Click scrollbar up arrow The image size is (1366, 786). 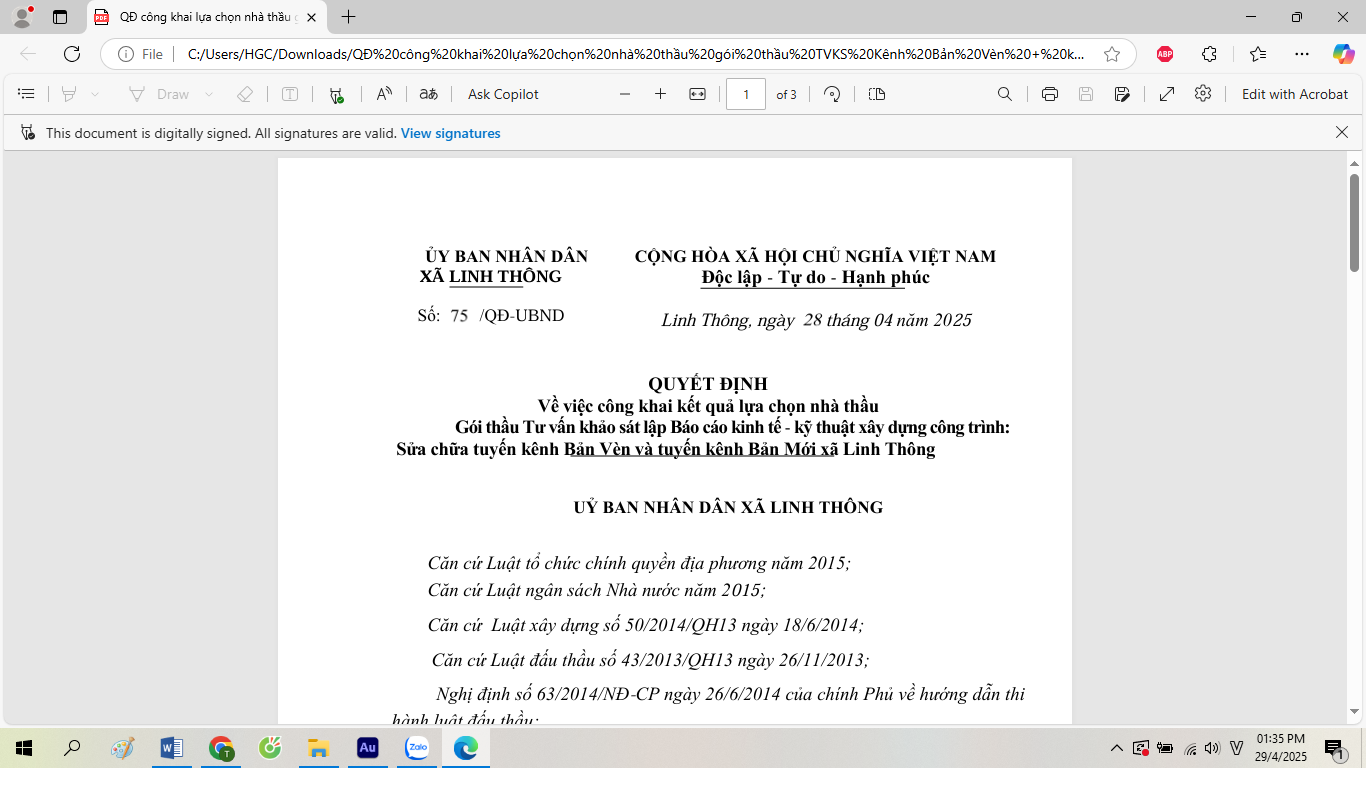coord(1354,164)
